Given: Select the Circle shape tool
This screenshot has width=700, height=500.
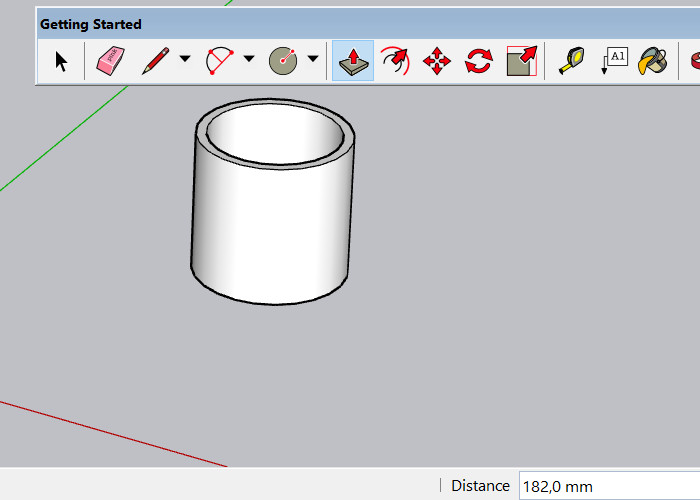Looking at the screenshot, I should click(283, 61).
